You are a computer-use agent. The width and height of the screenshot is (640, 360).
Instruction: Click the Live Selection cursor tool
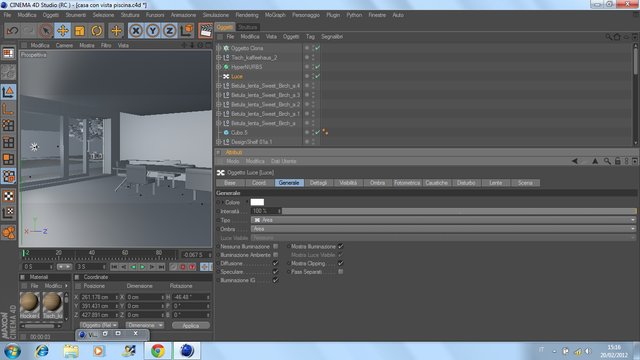46,31
